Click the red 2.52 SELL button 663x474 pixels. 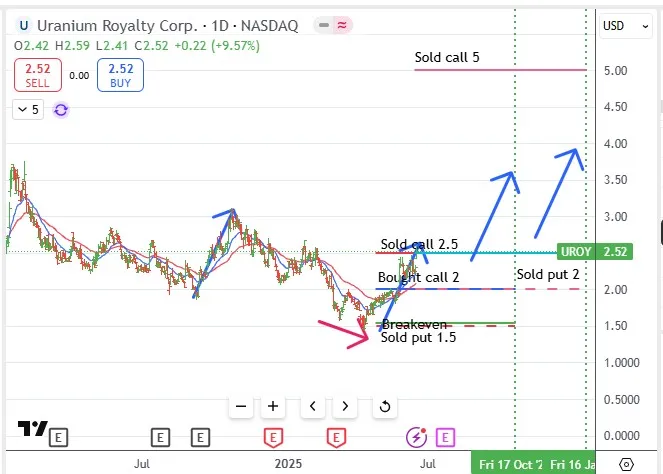coord(38,75)
